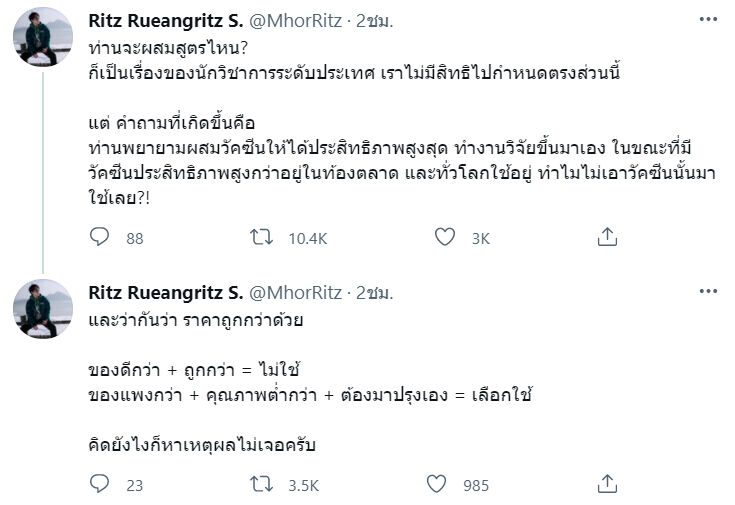Reply to the first tweet

(99, 237)
